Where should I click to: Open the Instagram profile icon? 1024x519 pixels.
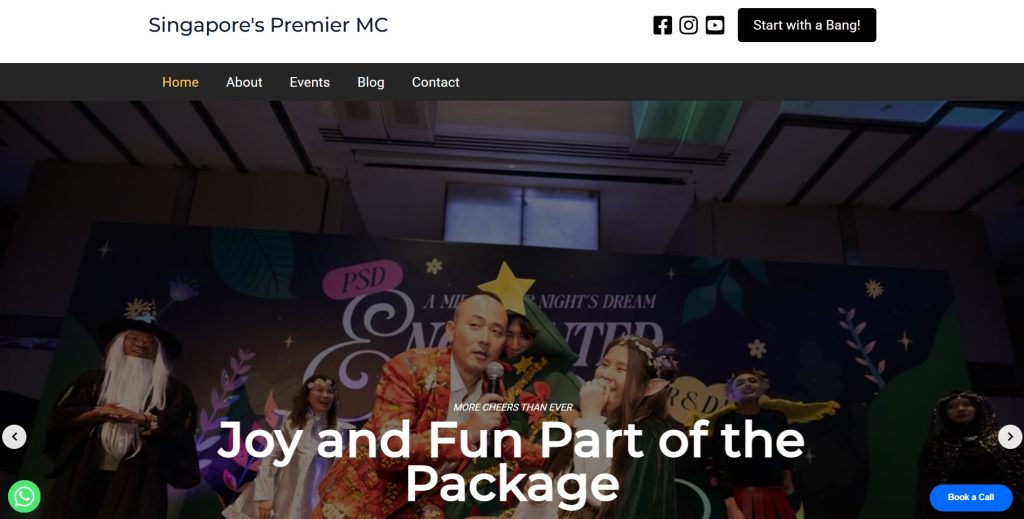(688, 25)
